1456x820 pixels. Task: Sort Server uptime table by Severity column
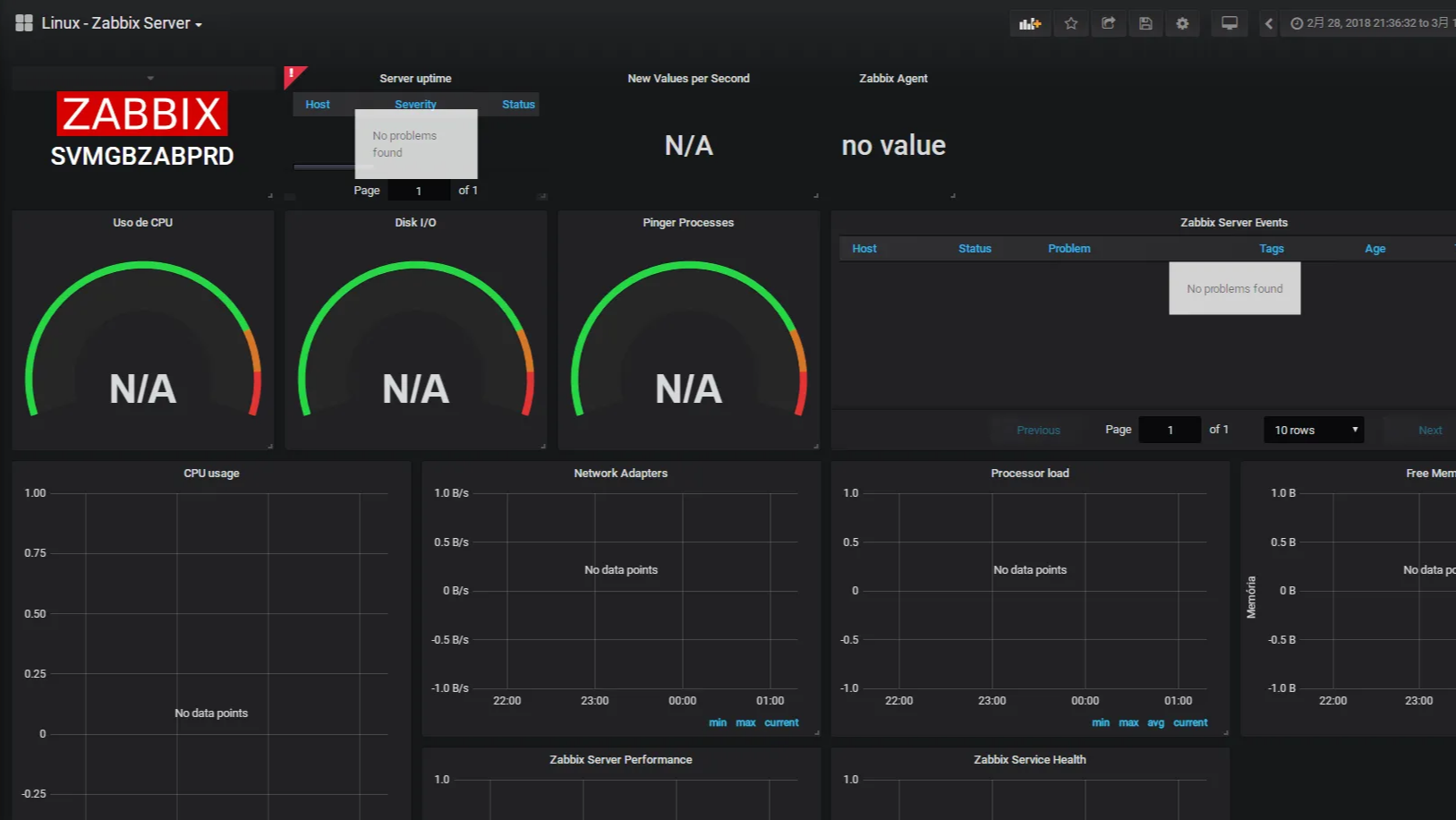(x=415, y=105)
